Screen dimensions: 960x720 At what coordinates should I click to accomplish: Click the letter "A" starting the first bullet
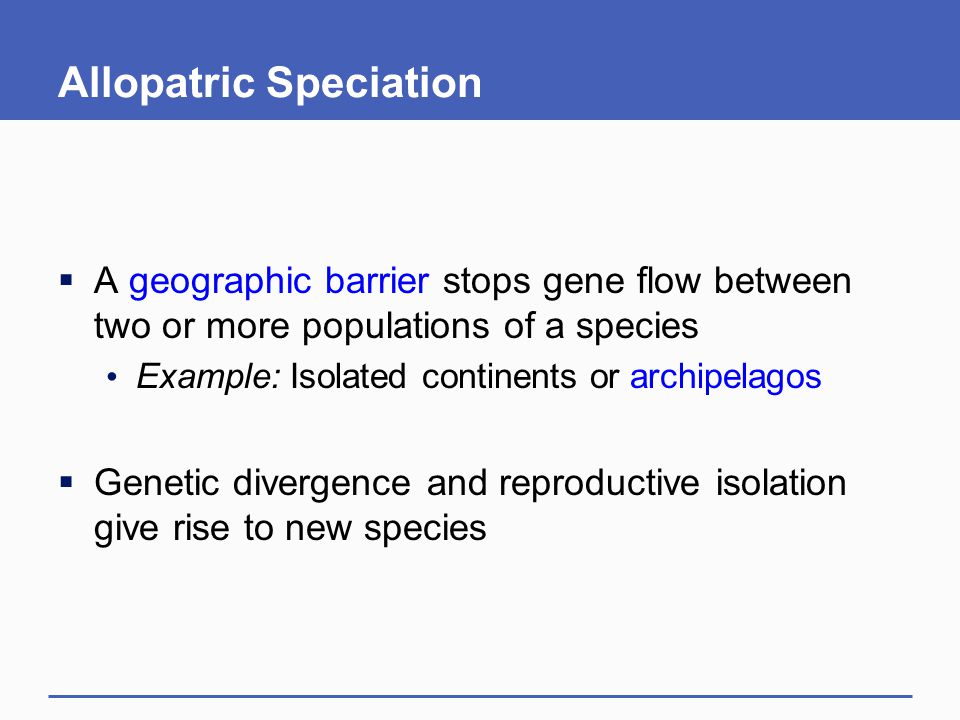point(106,281)
